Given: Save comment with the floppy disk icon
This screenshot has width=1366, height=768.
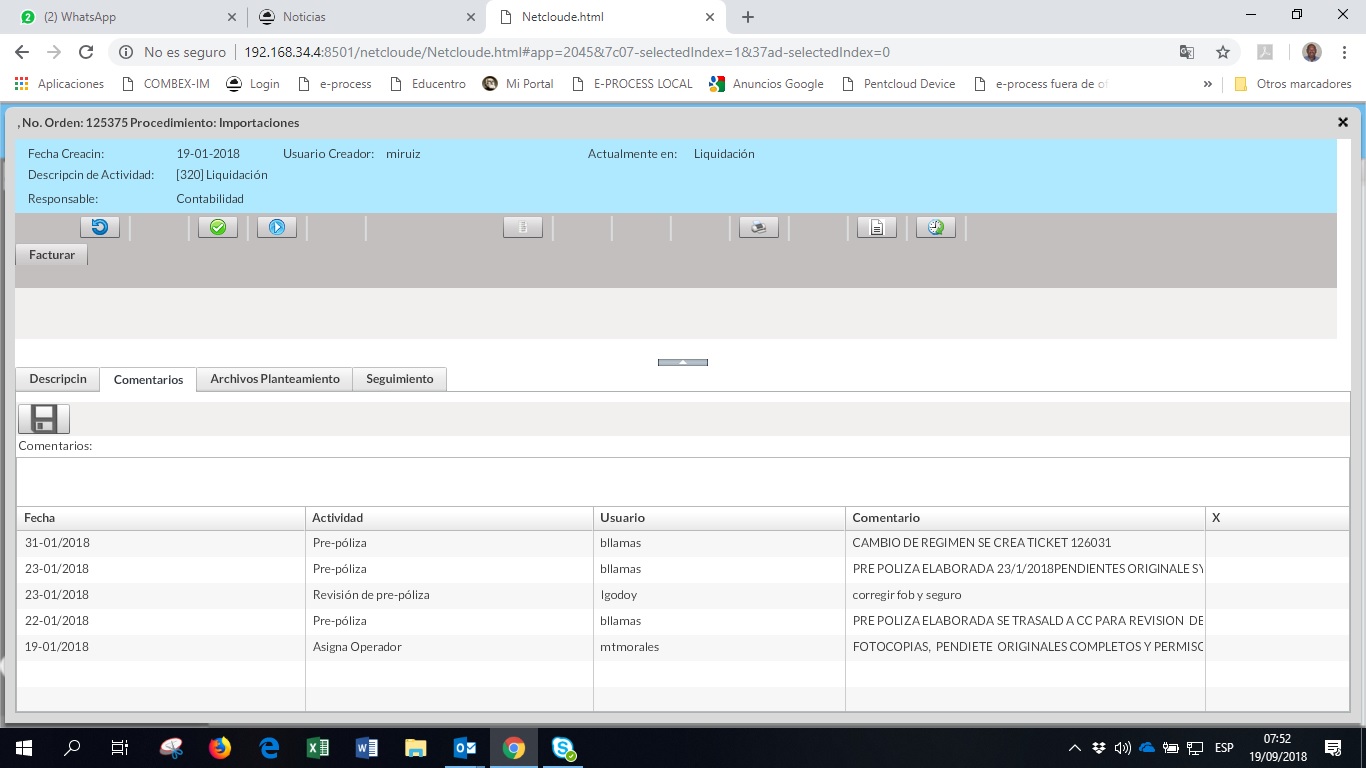Looking at the screenshot, I should (x=44, y=419).
